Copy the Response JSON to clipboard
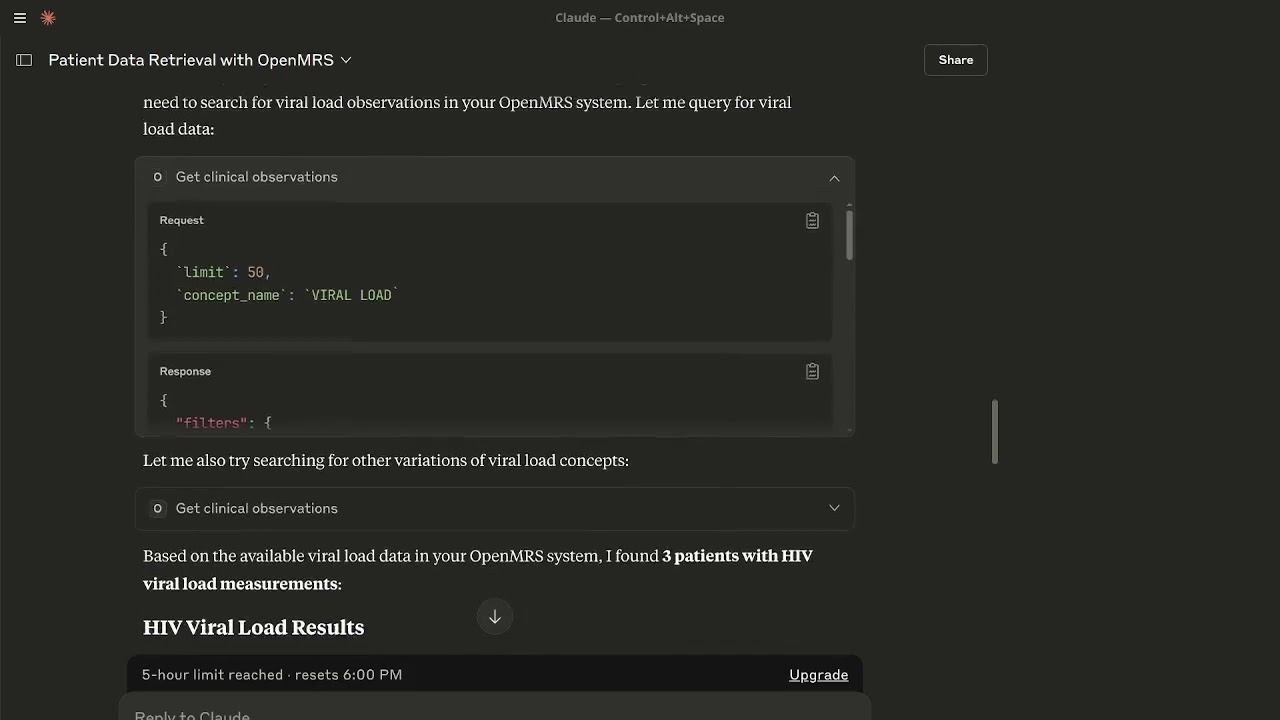This screenshot has height=720, width=1280. [812, 372]
